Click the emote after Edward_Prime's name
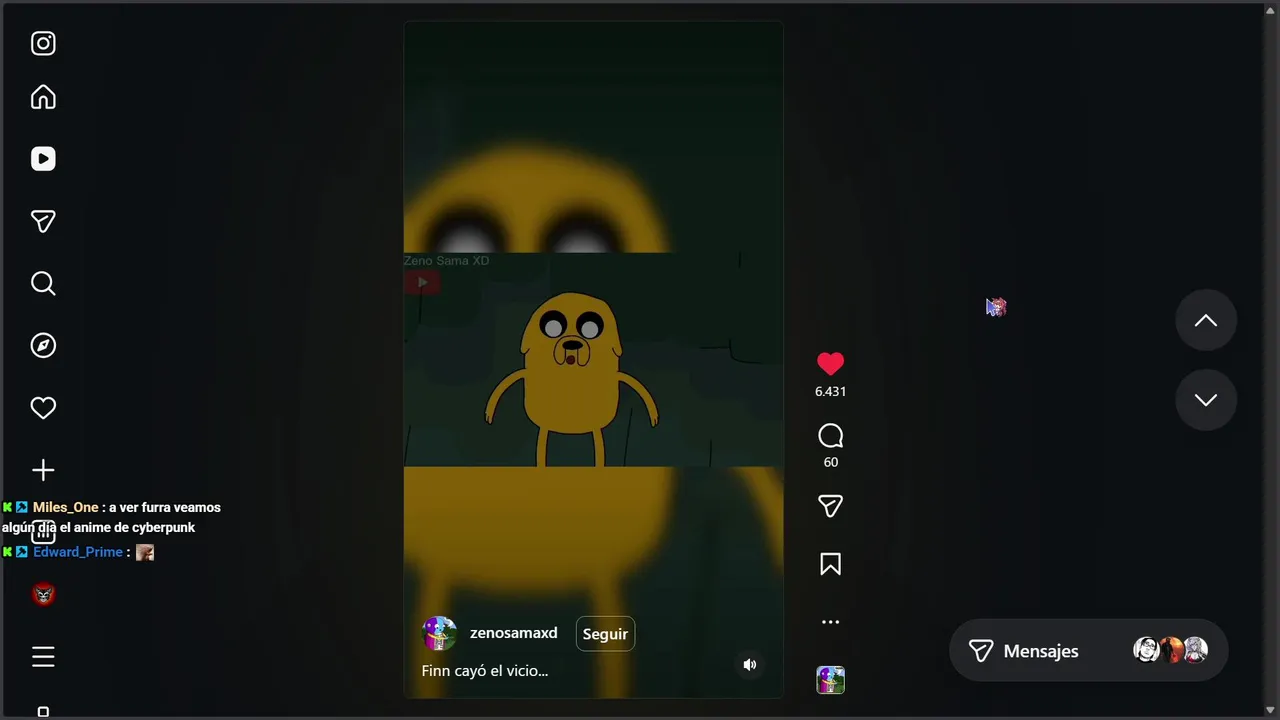Screen dimensions: 1280x720 point(145,552)
